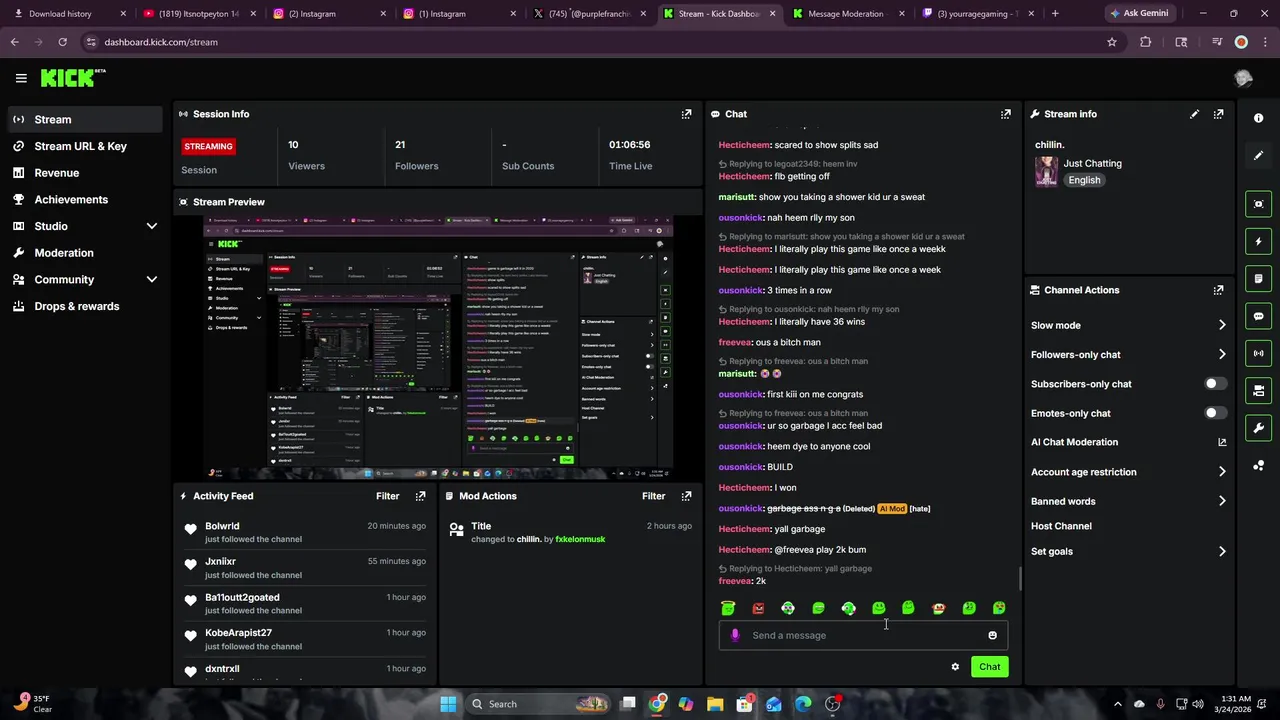This screenshot has height=720, width=1280.
Task: Expand Account age restriction options
Action: pyautogui.click(x=1222, y=472)
